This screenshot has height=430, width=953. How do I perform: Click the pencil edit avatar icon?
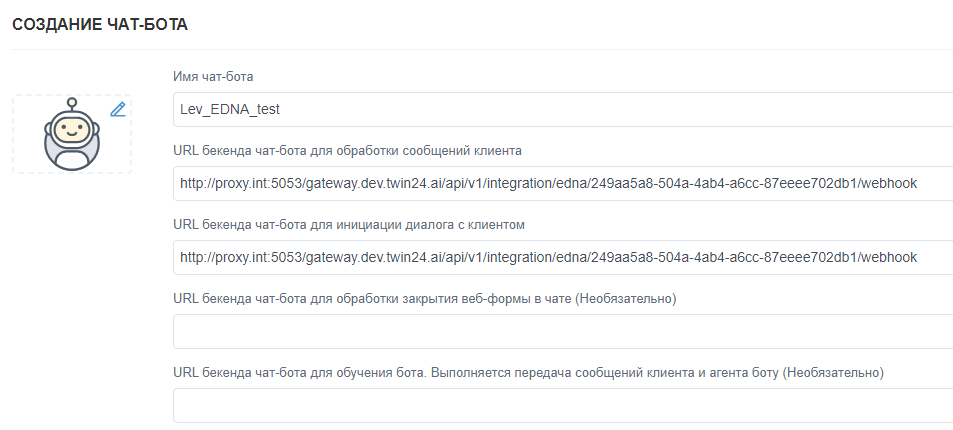[x=118, y=109]
